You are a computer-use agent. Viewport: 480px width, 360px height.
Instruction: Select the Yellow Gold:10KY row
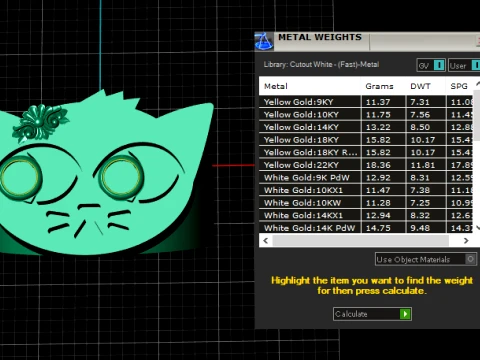tap(366, 115)
